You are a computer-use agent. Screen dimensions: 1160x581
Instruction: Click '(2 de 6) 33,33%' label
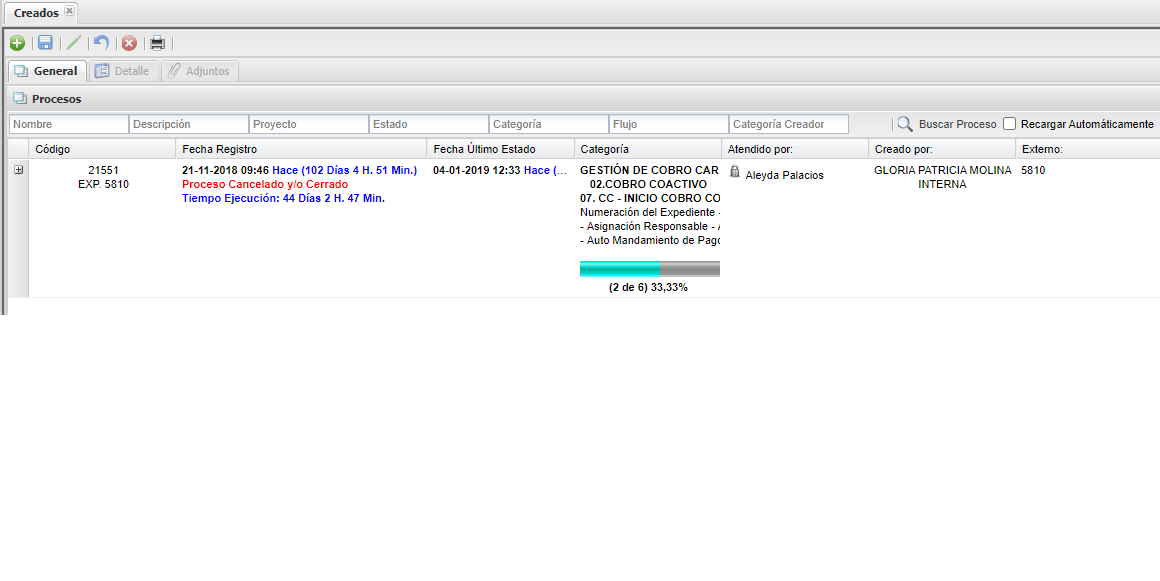[x=648, y=287]
